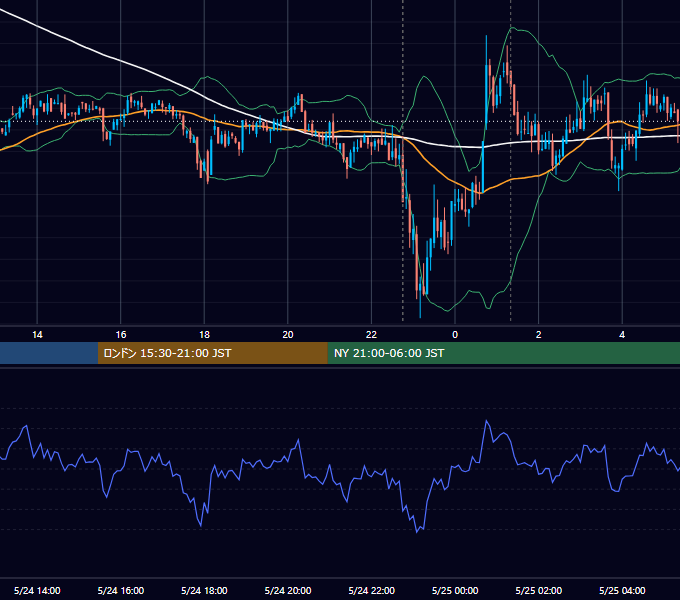Click the 5/24 22:00 label on oscillator axis
The width and height of the screenshot is (680, 600).
pos(372,590)
